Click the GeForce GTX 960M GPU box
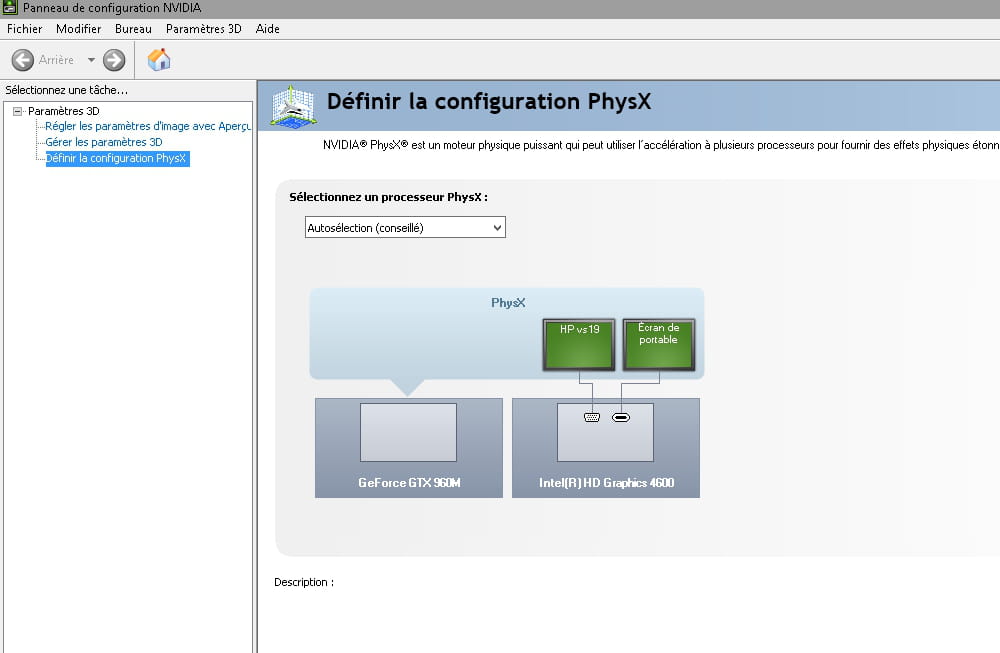This screenshot has height=653, width=1000. tap(409, 448)
